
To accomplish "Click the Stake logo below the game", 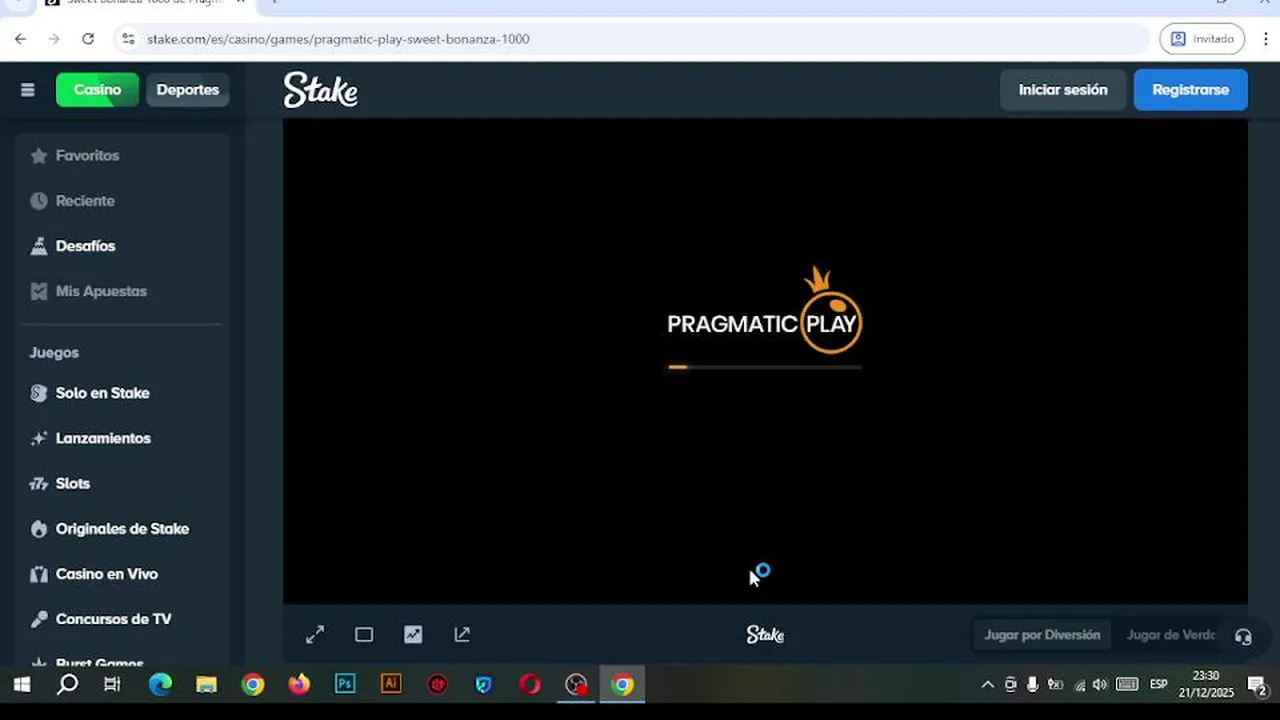I will coord(765,634).
